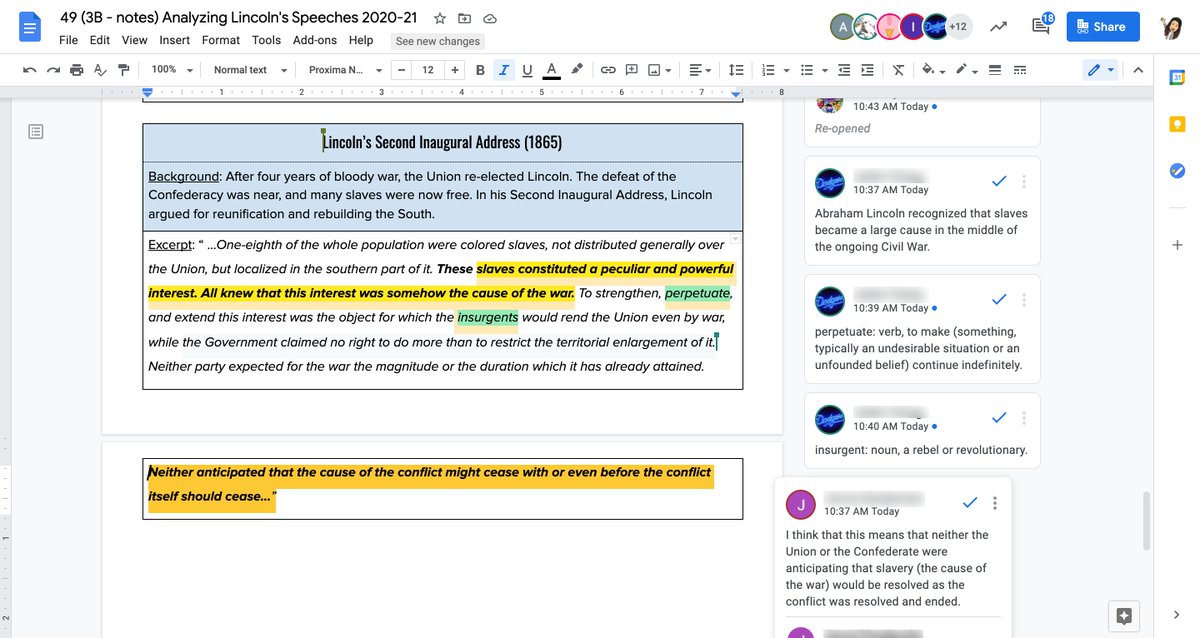1200x638 pixels.
Task: Decrease the font size
Action: pyautogui.click(x=401, y=70)
